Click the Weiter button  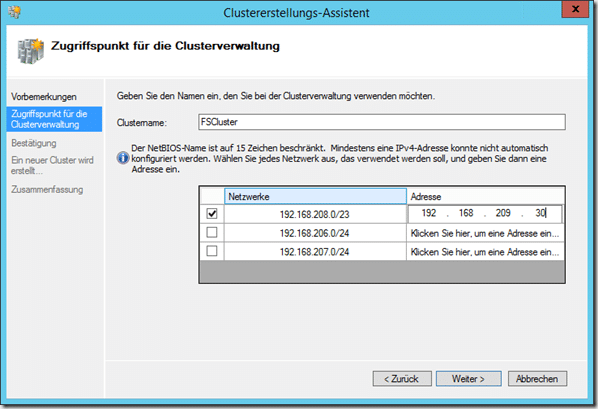[469, 379]
